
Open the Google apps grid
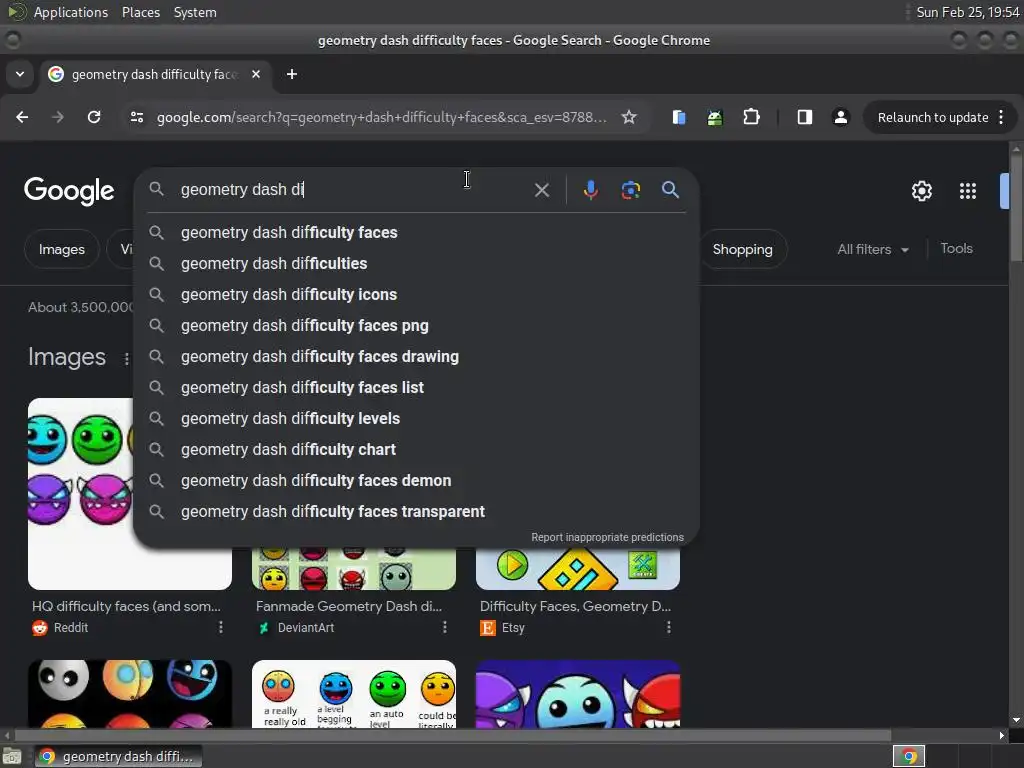tap(967, 191)
